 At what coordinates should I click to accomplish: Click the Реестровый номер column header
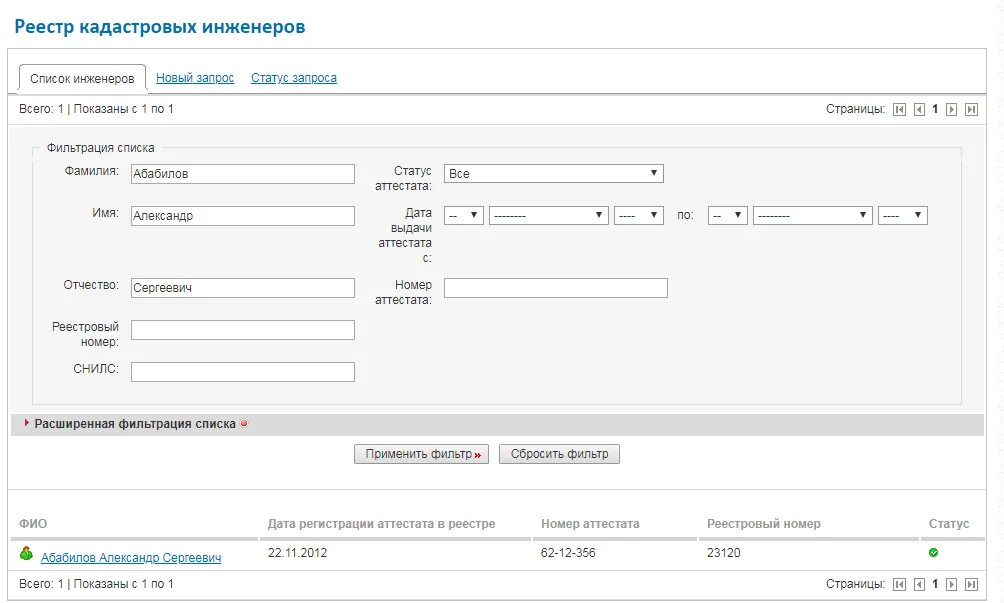point(764,524)
